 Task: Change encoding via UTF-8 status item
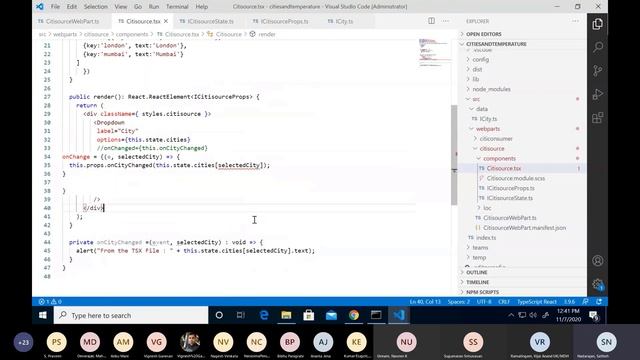(x=484, y=302)
